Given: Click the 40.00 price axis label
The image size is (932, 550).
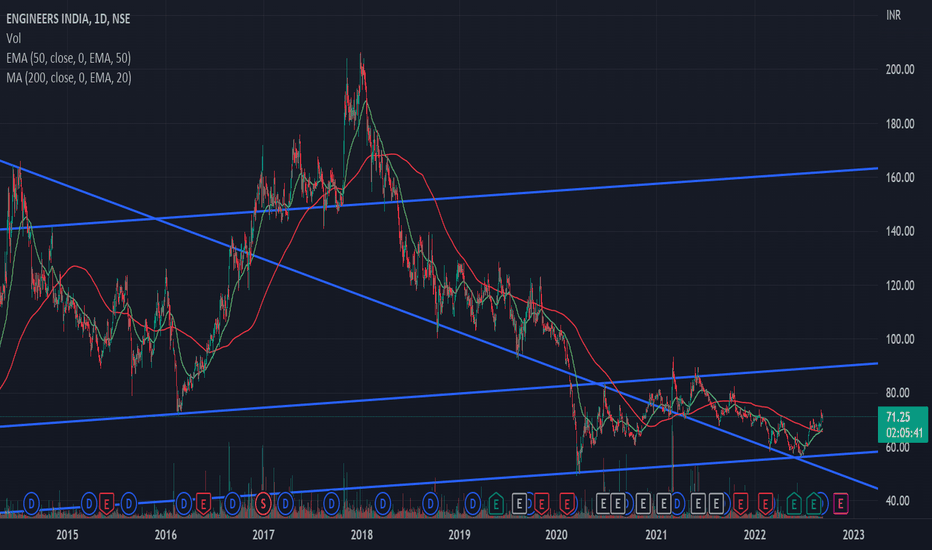Looking at the screenshot, I should 898,501.
